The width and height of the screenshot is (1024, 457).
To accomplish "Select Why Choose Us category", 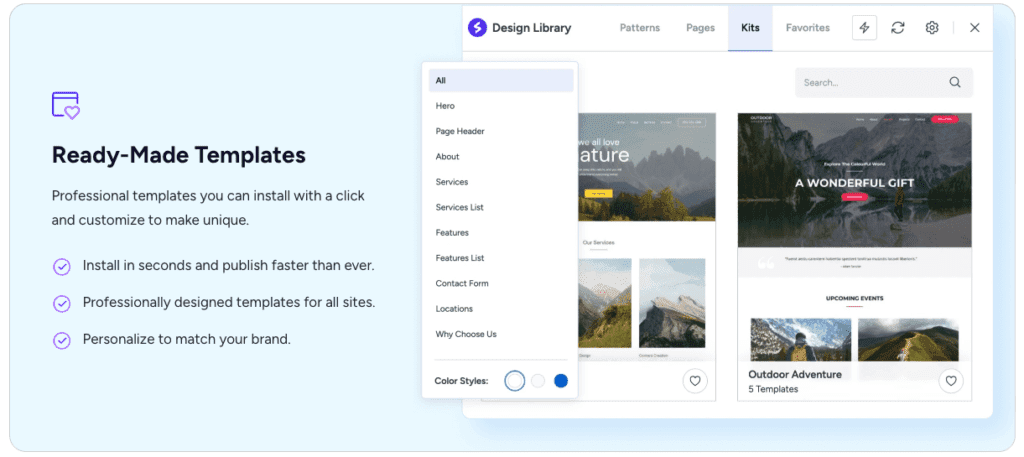I will tap(466, 334).
